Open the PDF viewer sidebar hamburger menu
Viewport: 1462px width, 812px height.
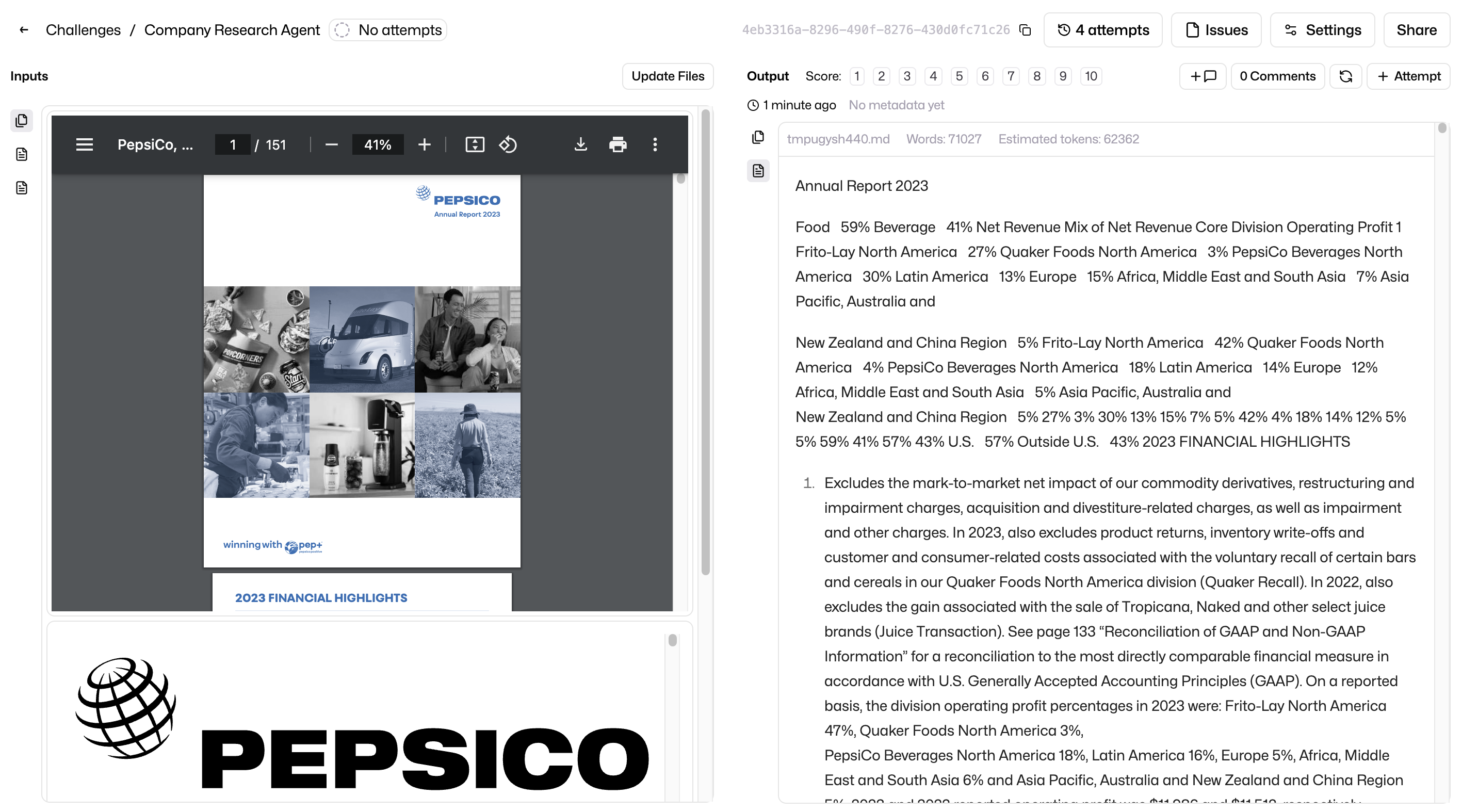85,144
